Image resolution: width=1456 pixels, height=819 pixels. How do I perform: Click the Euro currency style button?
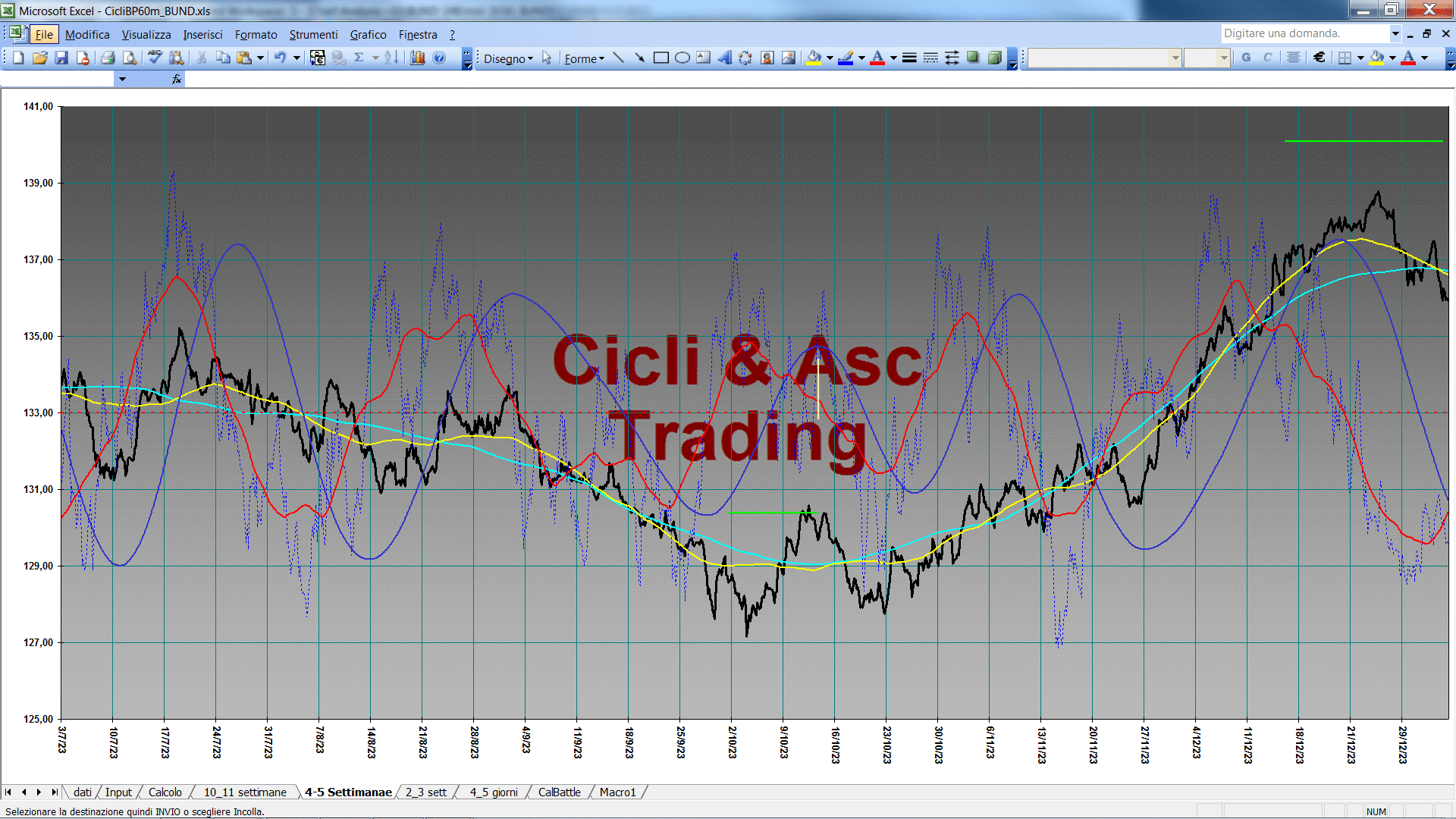click(x=1319, y=58)
